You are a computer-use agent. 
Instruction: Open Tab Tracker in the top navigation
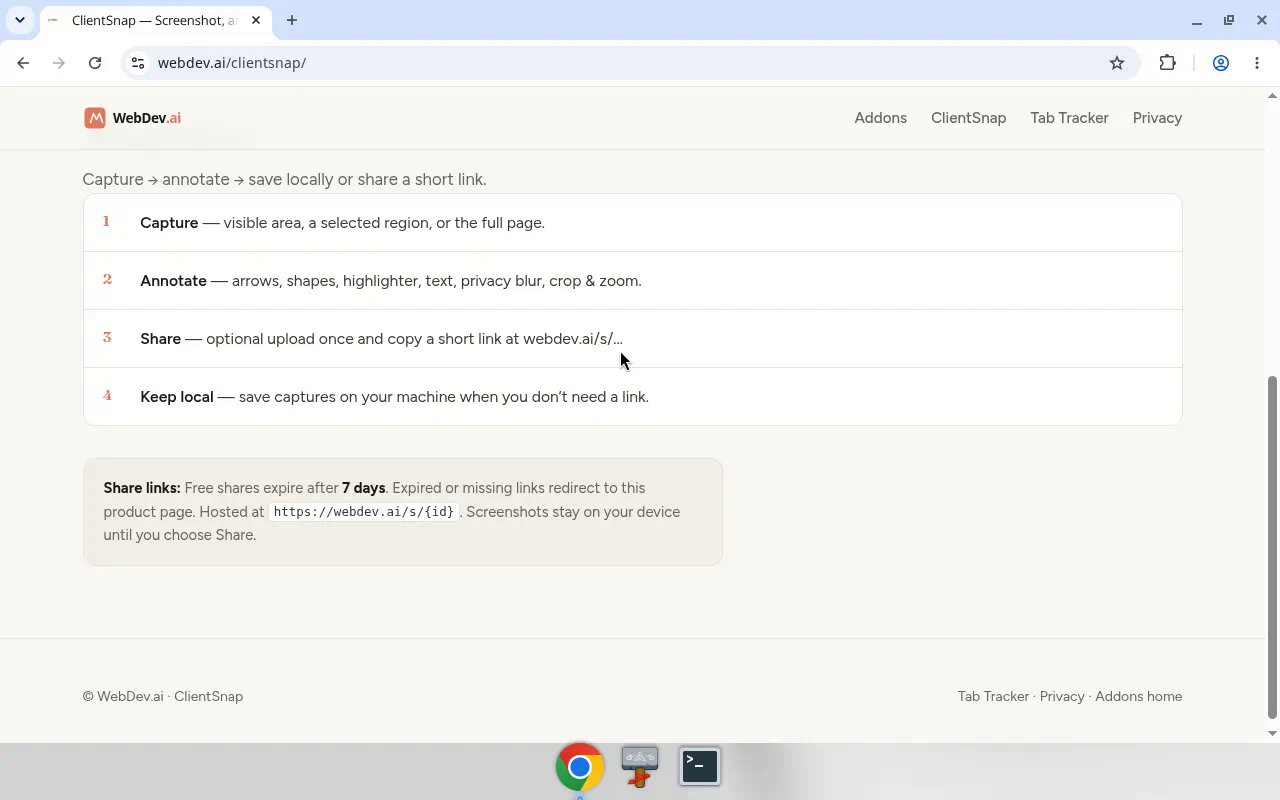1069,118
